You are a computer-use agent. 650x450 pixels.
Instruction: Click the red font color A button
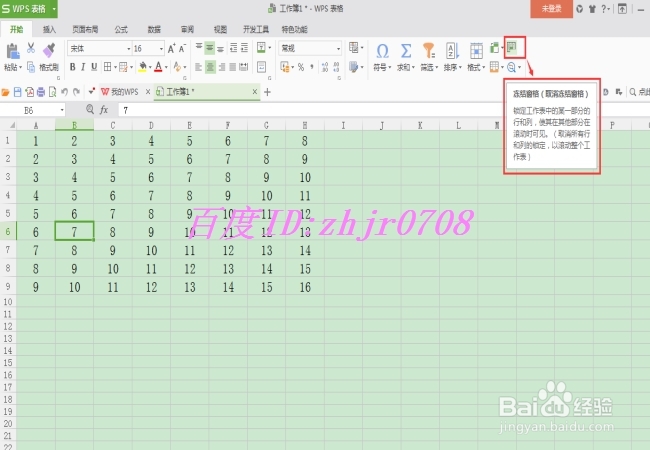(158, 67)
